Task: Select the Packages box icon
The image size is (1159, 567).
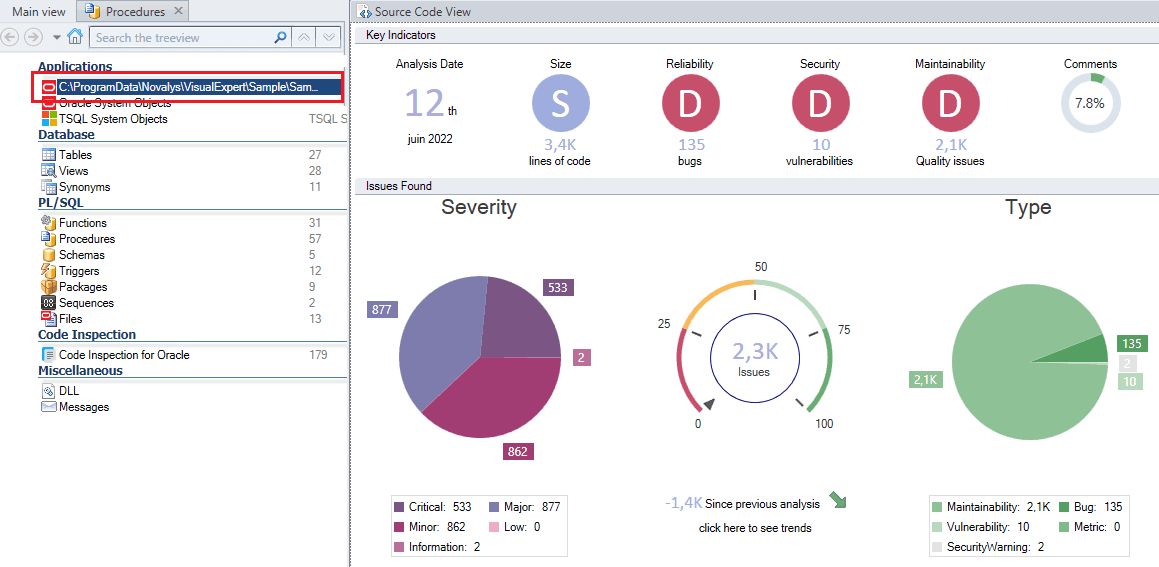Action: (x=49, y=287)
